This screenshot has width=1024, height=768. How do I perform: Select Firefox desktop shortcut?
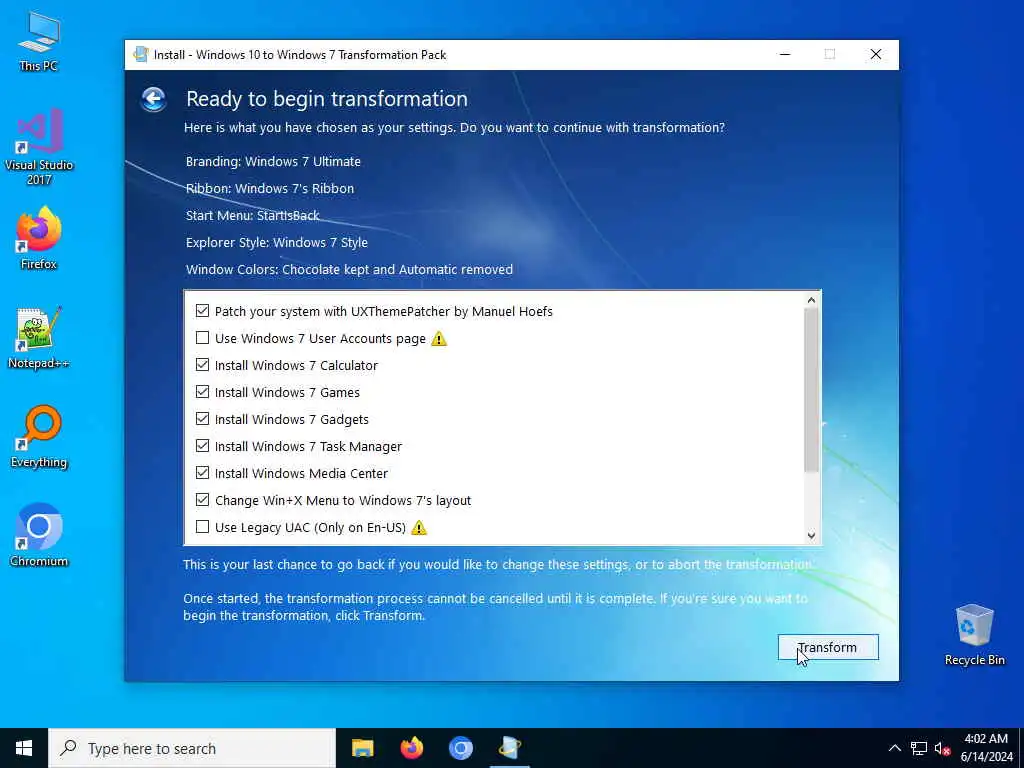39,238
